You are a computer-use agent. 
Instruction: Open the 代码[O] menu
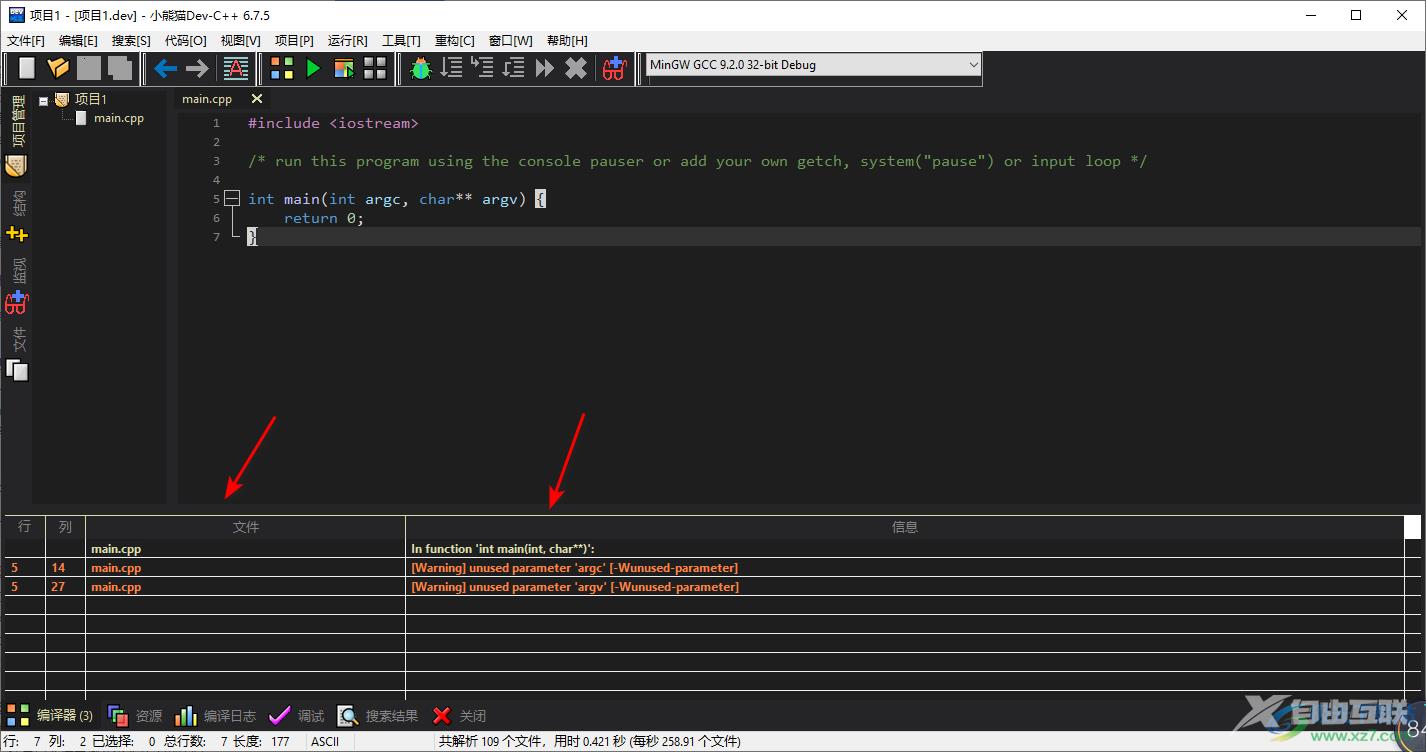186,41
